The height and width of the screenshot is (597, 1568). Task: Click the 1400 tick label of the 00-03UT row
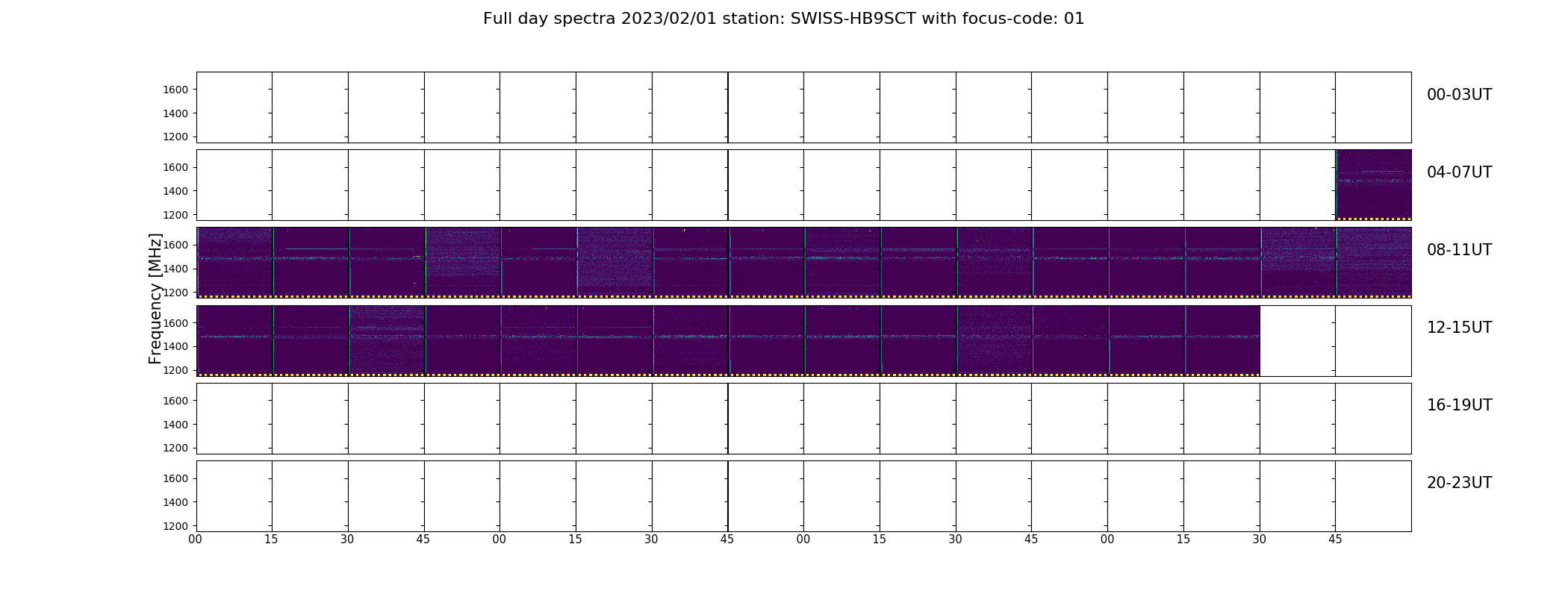click(175, 113)
